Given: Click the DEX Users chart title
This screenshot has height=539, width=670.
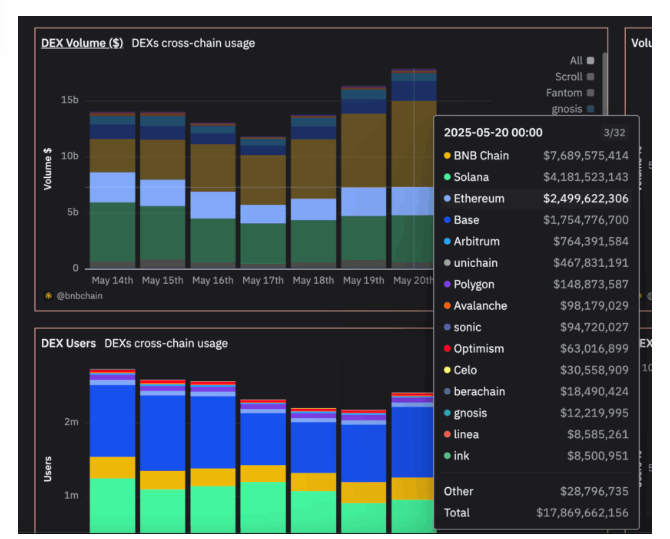Looking at the screenshot, I should coord(68,343).
